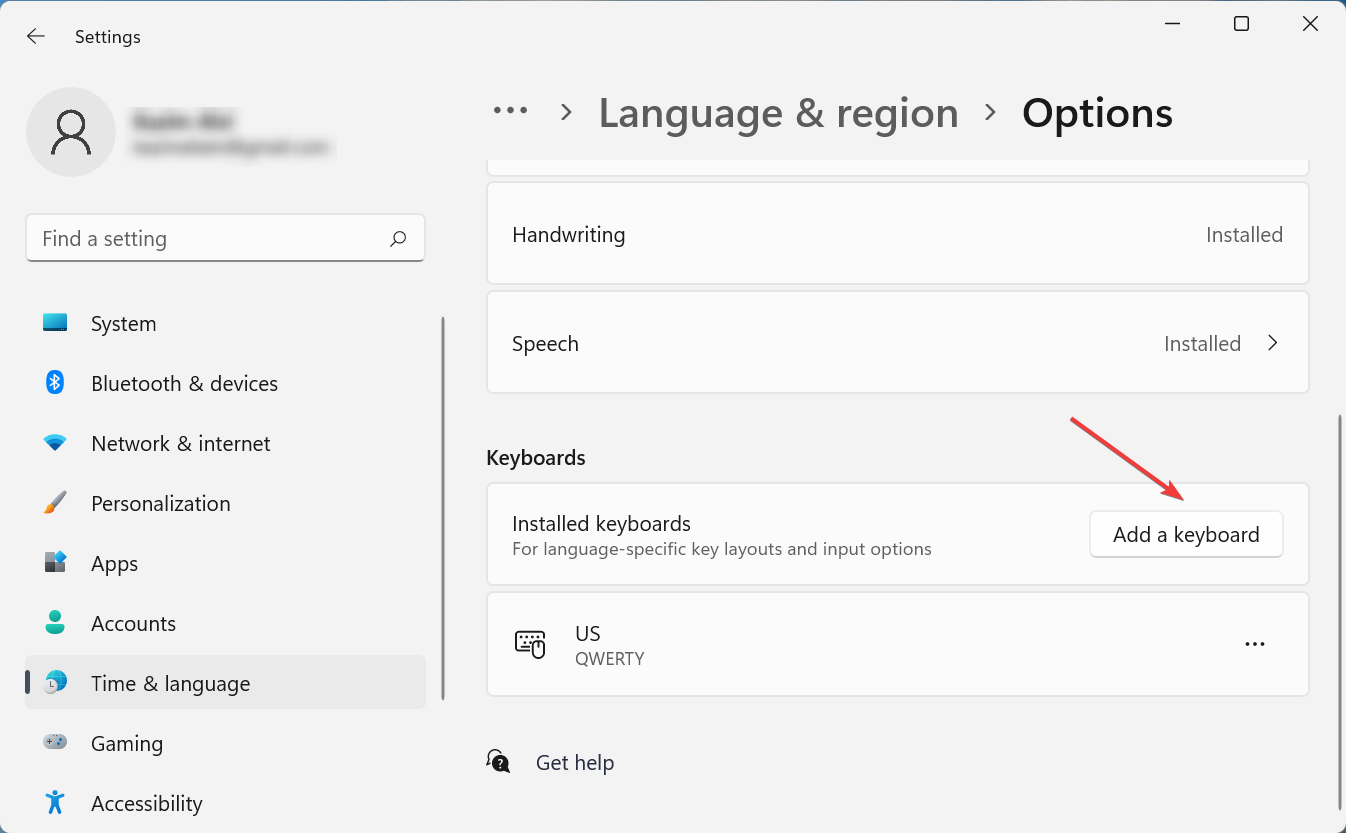This screenshot has width=1346, height=833.
Task: Expand the Speech row chevron
Action: tap(1273, 343)
